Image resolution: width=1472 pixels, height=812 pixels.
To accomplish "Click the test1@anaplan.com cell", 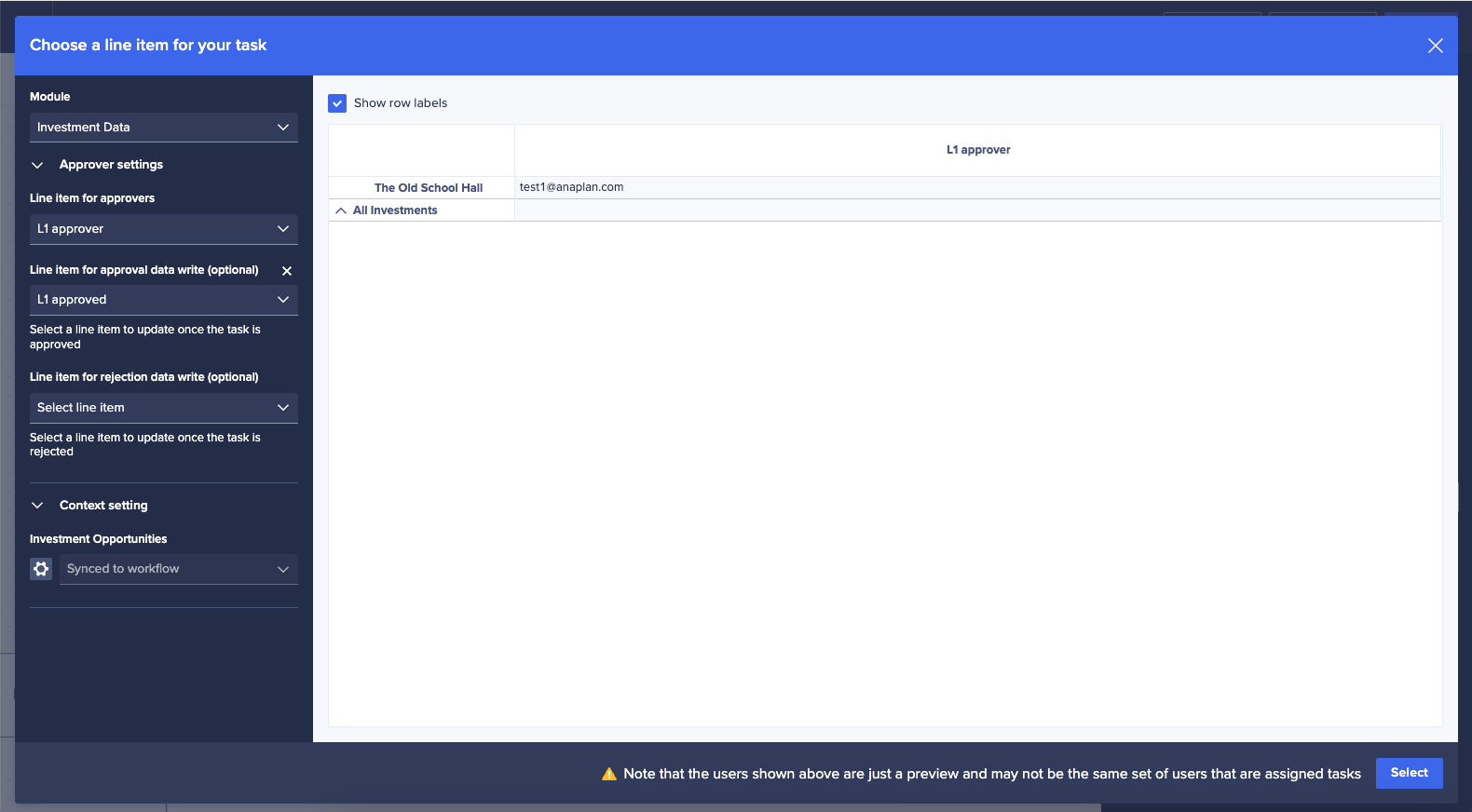I will click(x=978, y=187).
